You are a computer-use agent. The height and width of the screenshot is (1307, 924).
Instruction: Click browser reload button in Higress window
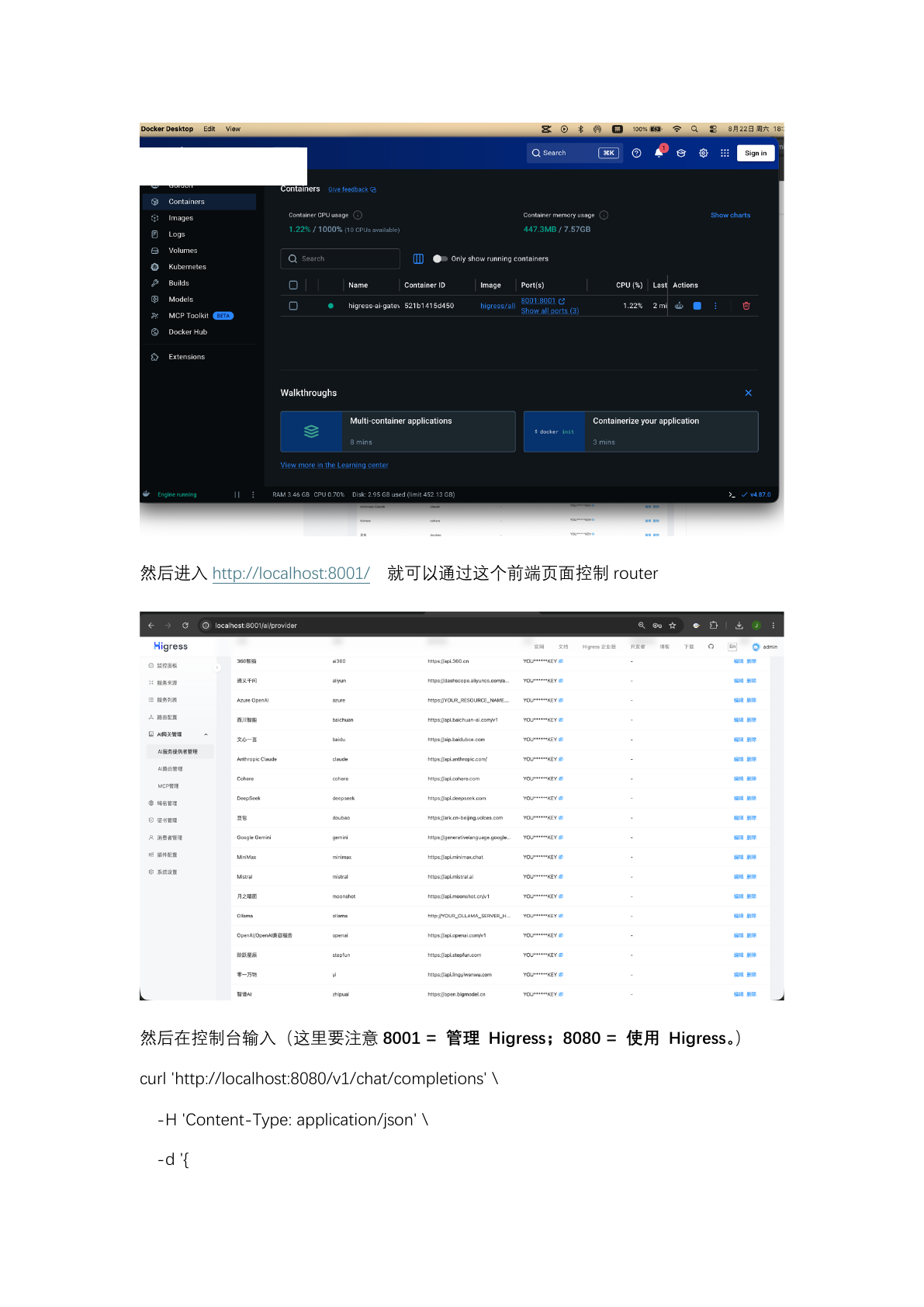[x=185, y=626]
